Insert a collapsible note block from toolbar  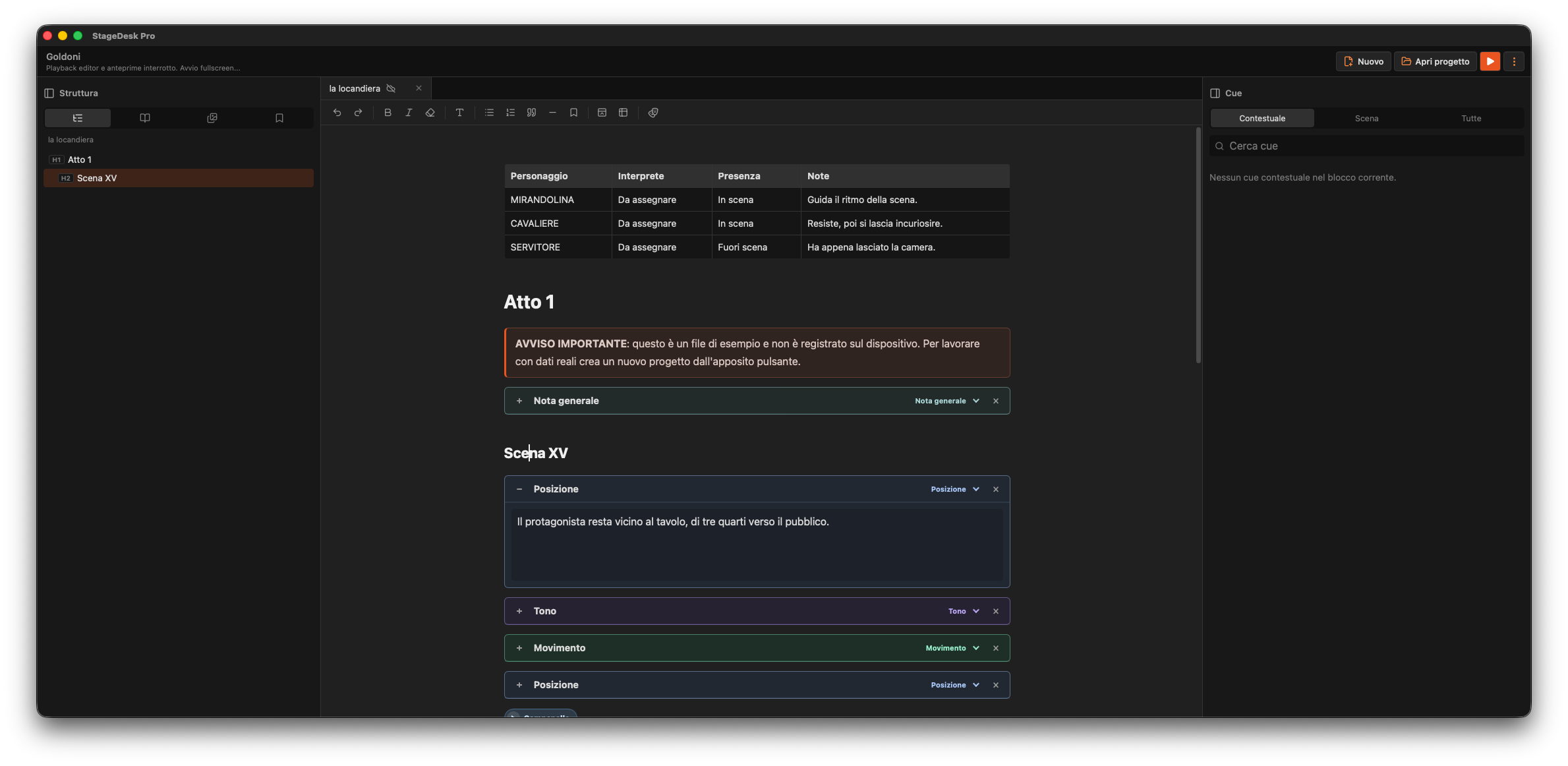tap(602, 113)
